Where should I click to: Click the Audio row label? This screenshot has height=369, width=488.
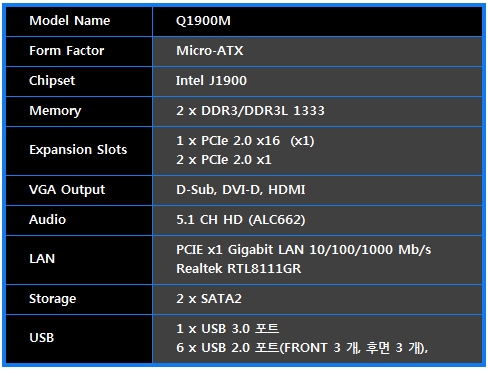pos(48,220)
